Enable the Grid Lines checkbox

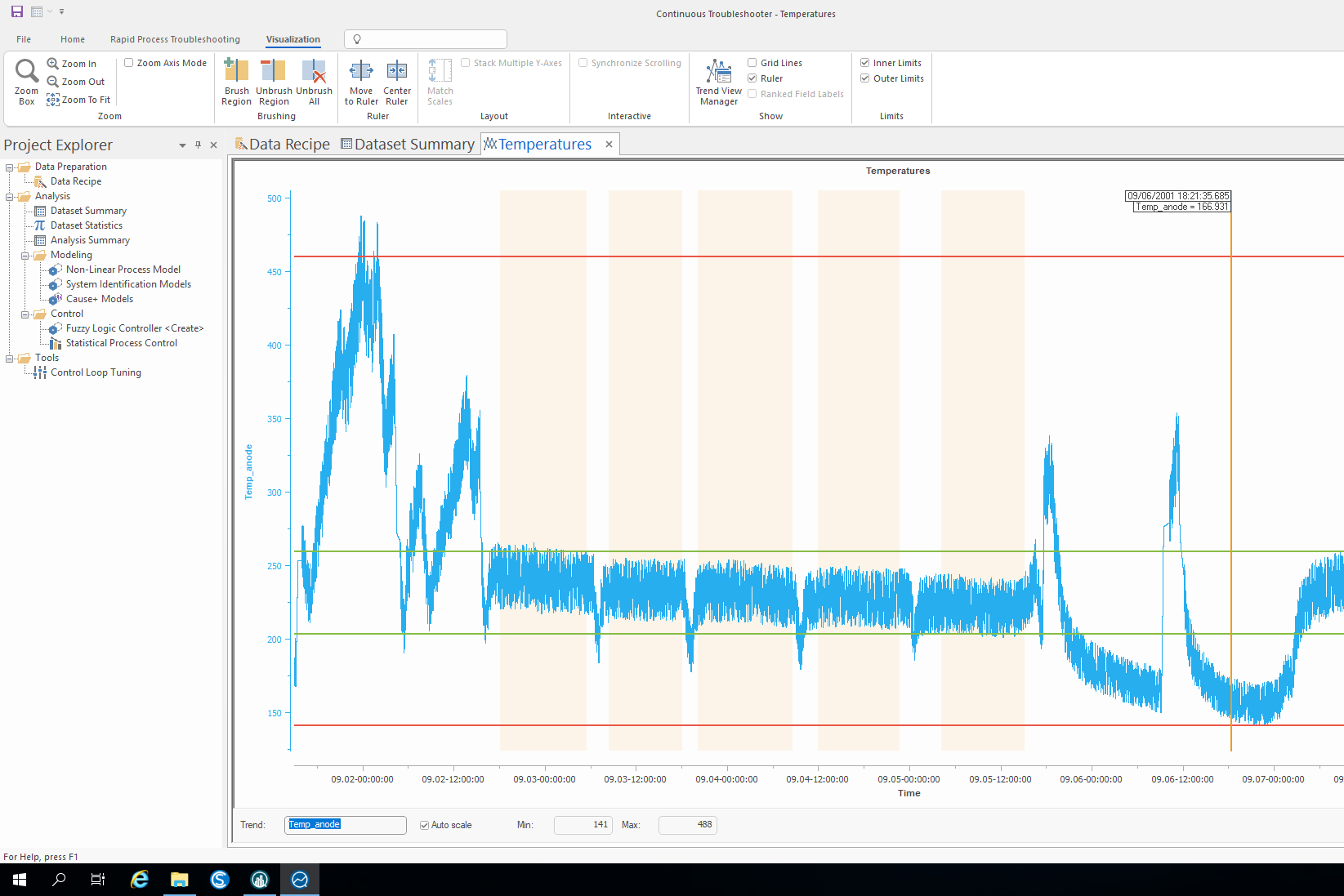point(752,63)
